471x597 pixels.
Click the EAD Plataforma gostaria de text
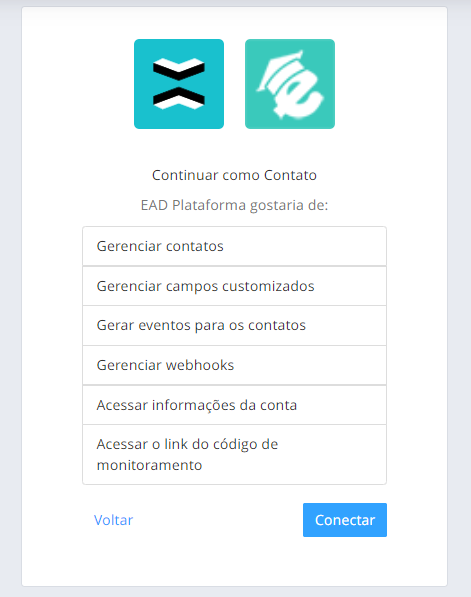coord(235,205)
